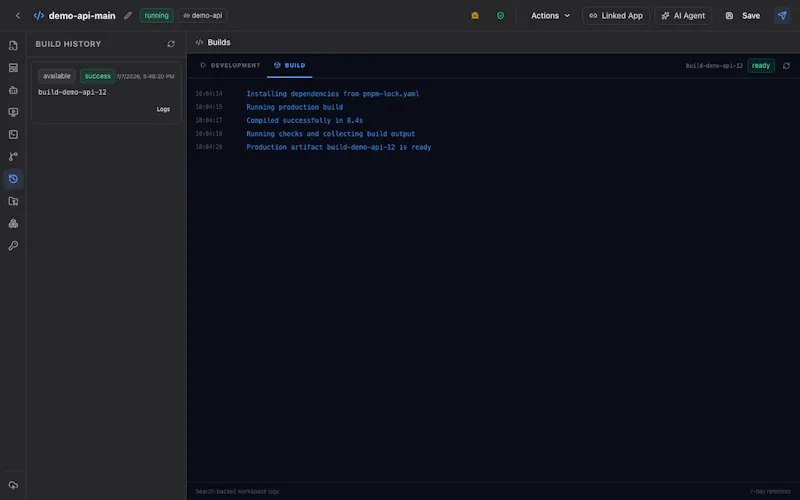Image resolution: width=800 pixels, height=500 pixels.
Task: Click the BUILD HISTORY panel title
Action: pyautogui.click(x=68, y=44)
